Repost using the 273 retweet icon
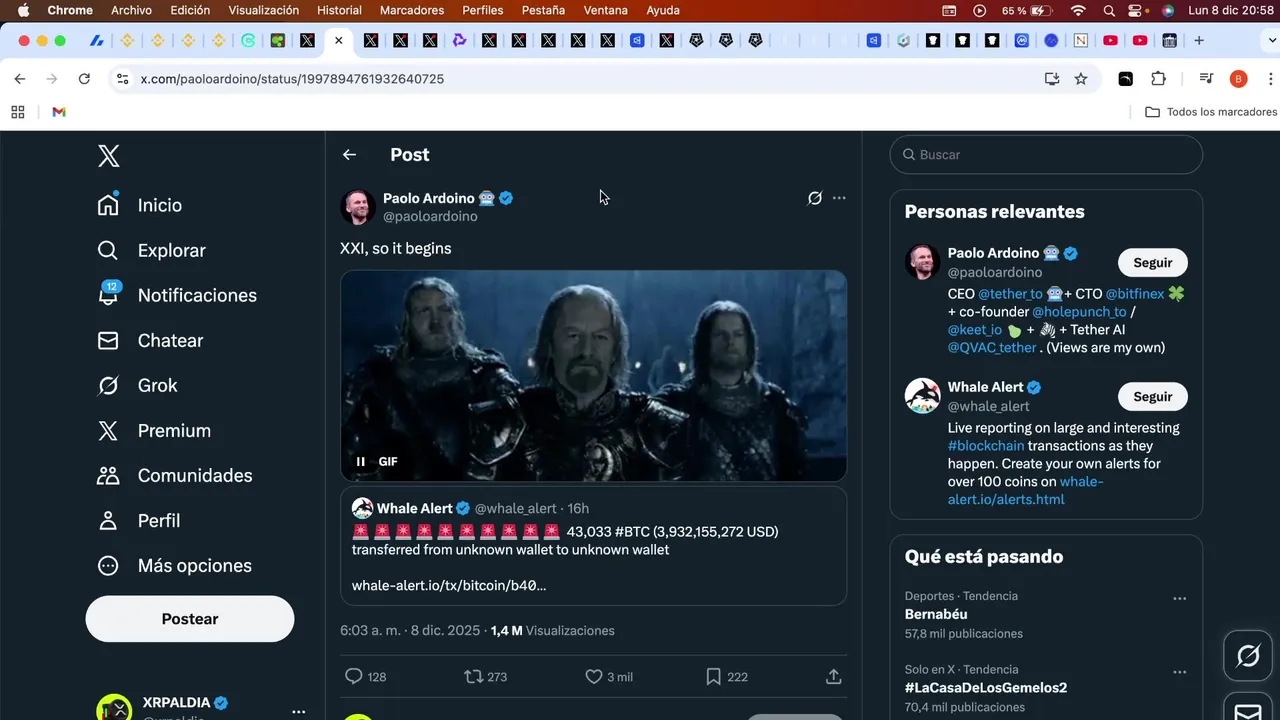Image resolution: width=1280 pixels, height=720 pixels. click(475, 677)
